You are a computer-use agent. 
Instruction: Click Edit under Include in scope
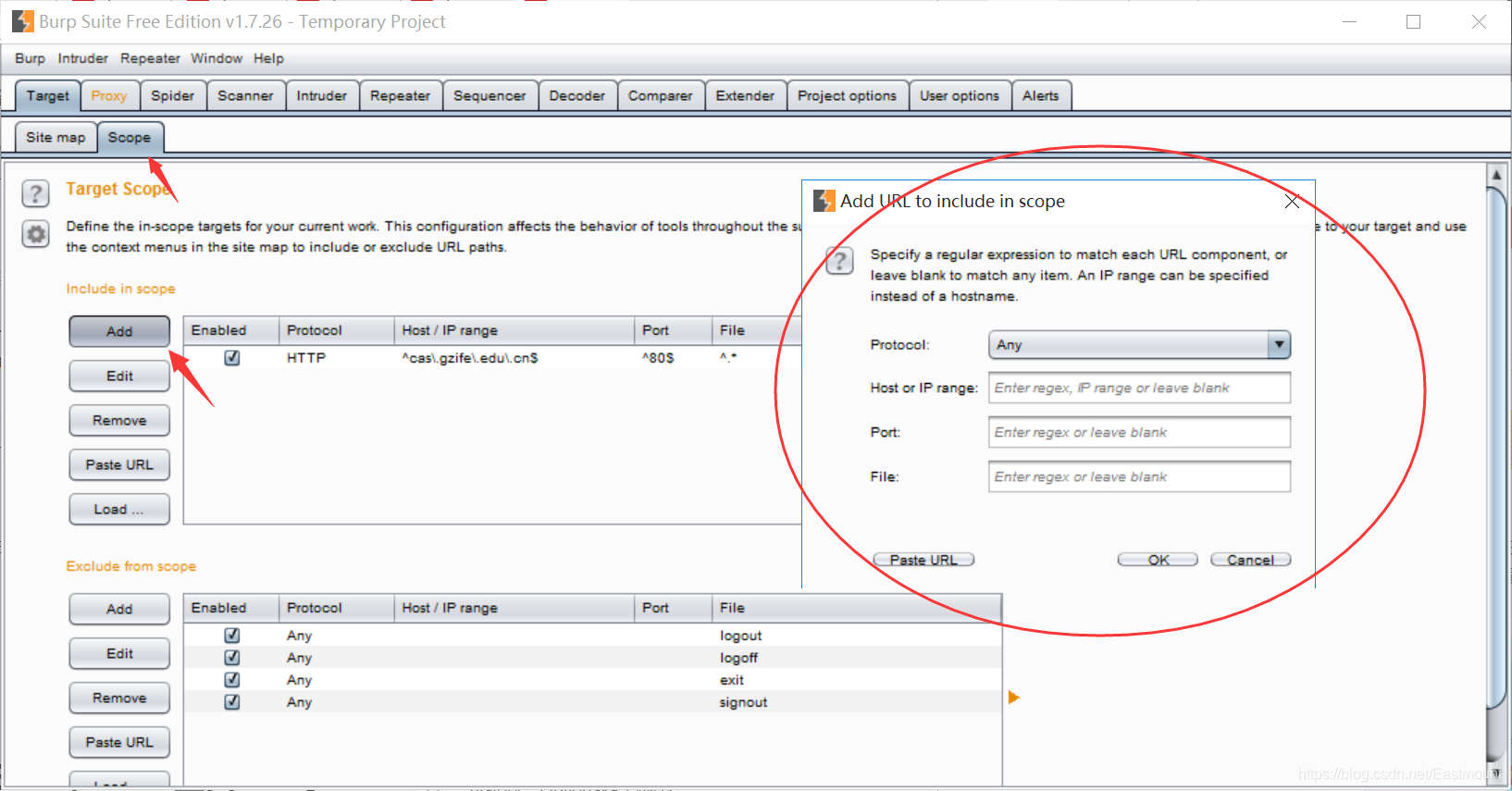click(119, 376)
